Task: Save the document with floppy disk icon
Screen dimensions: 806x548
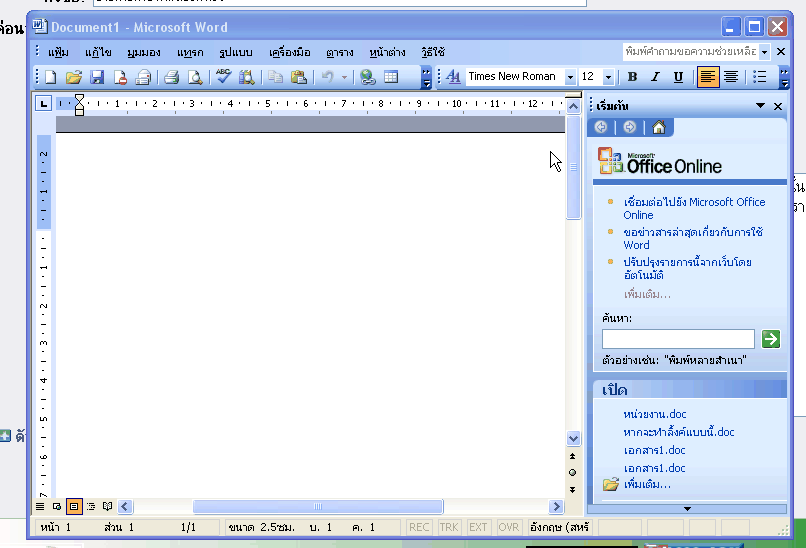Action: click(x=97, y=77)
